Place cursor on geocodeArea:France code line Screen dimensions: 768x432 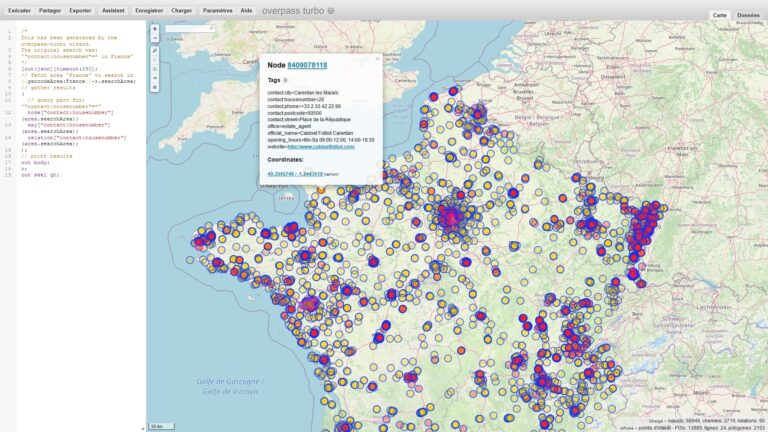point(78,81)
